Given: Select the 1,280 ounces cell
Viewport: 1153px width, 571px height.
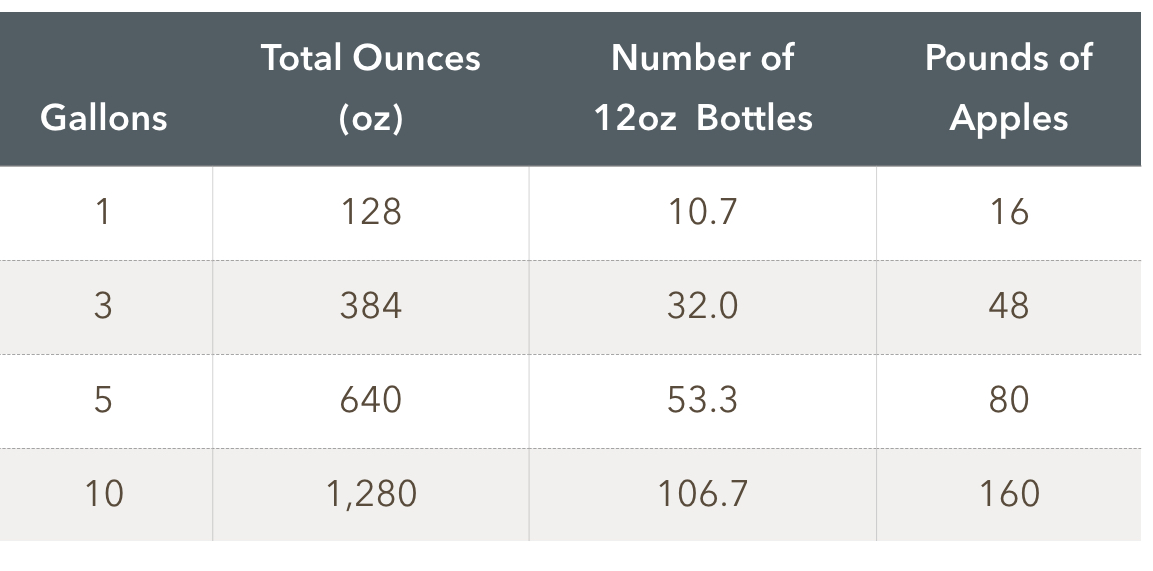Looking at the screenshot, I should (371, 494).
